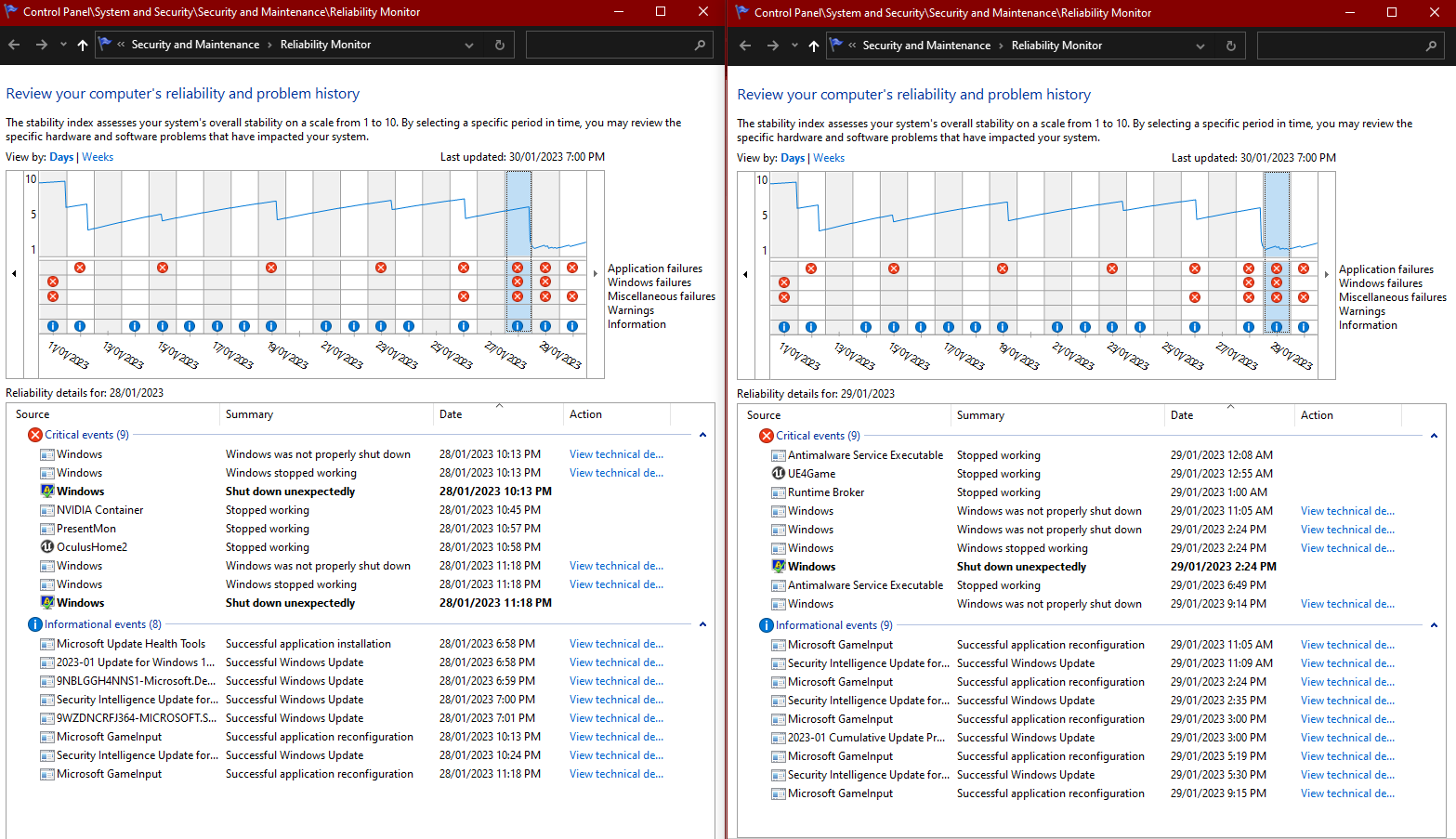The image size is (1456, 839).
Task: Click Refresh icon in right window address bar
Action: 1231,46
